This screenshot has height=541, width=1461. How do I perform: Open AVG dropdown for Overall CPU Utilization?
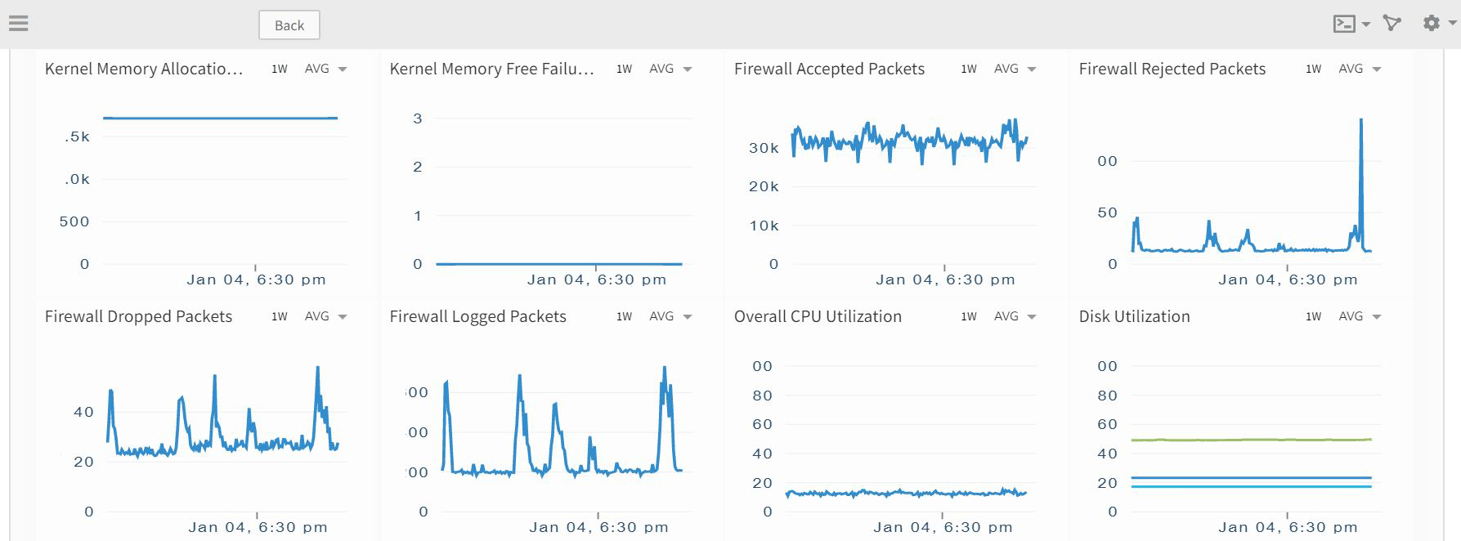[1015, 317]
